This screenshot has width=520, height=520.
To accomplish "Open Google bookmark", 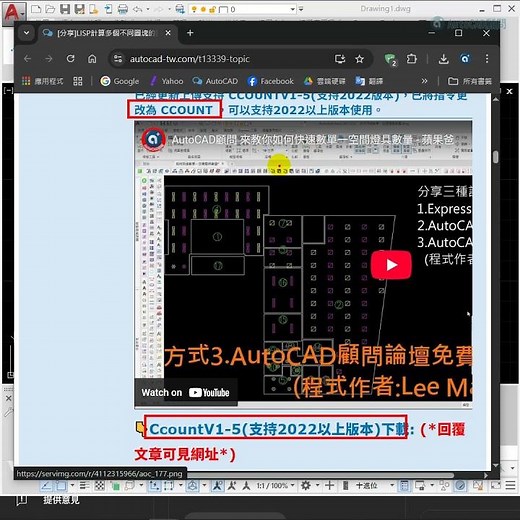I will [x=120, y=81].
